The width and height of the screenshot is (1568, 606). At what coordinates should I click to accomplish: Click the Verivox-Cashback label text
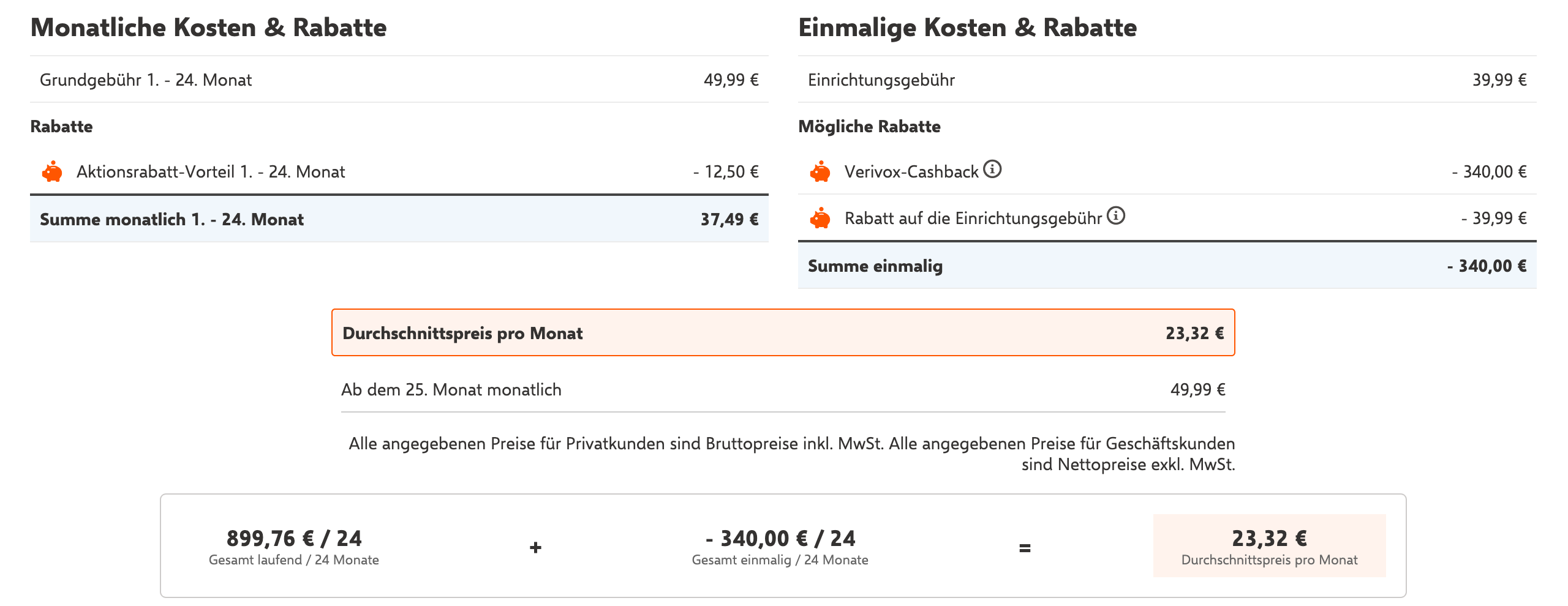point(911,172)
